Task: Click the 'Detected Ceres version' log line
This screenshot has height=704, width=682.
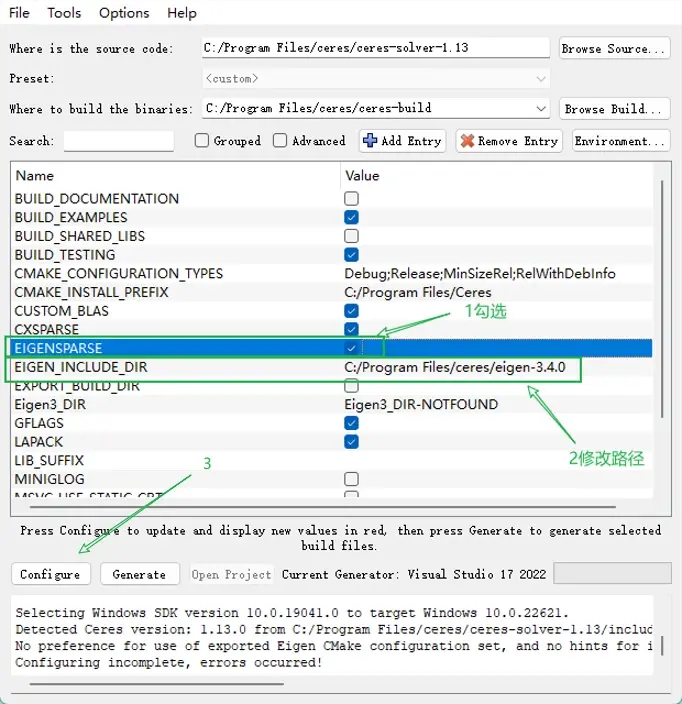Action: coord(333,629)
